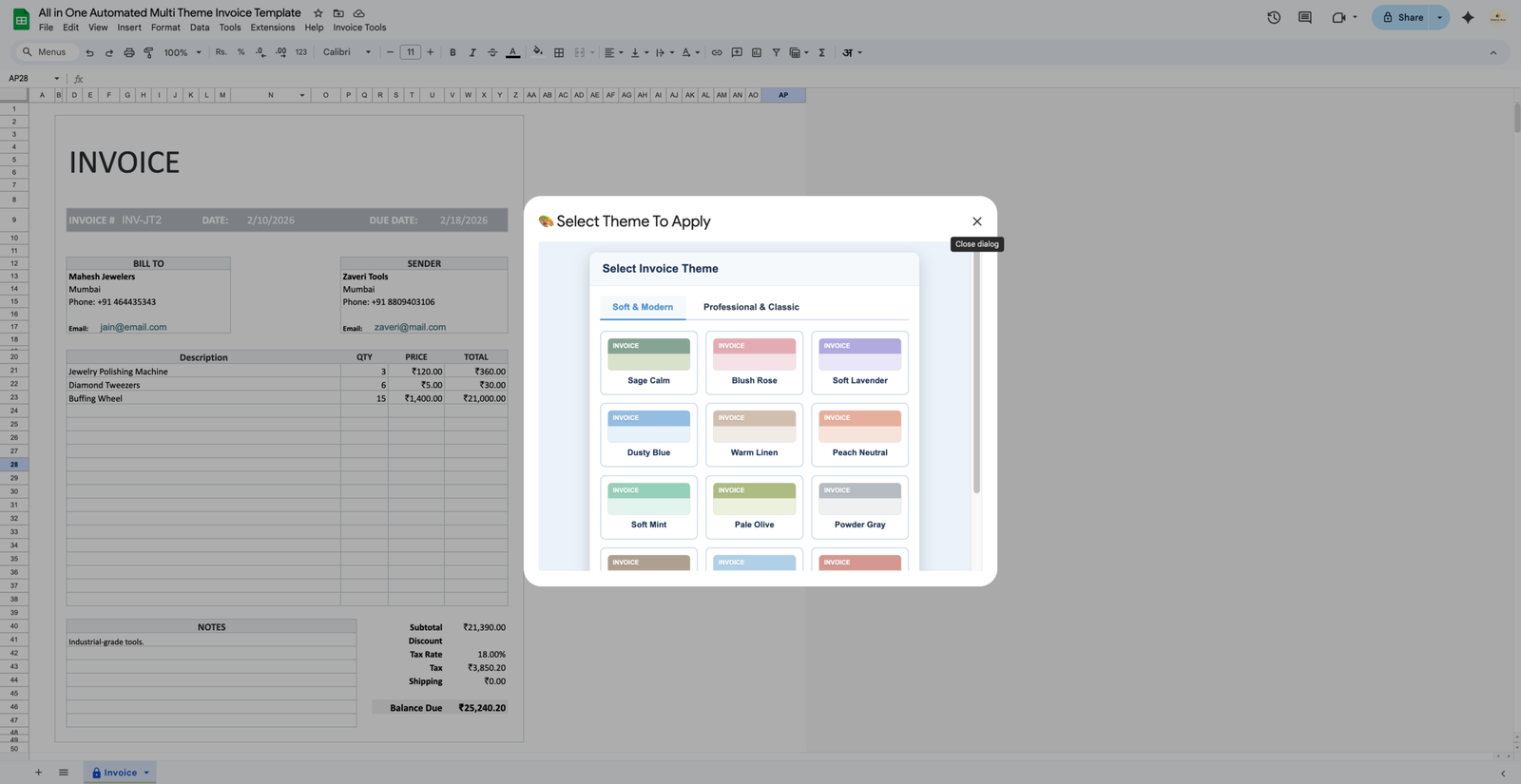Click the Gemini sparkle icon
Viewport: 1521px width, 784px height.
[x=1468, y=17]
